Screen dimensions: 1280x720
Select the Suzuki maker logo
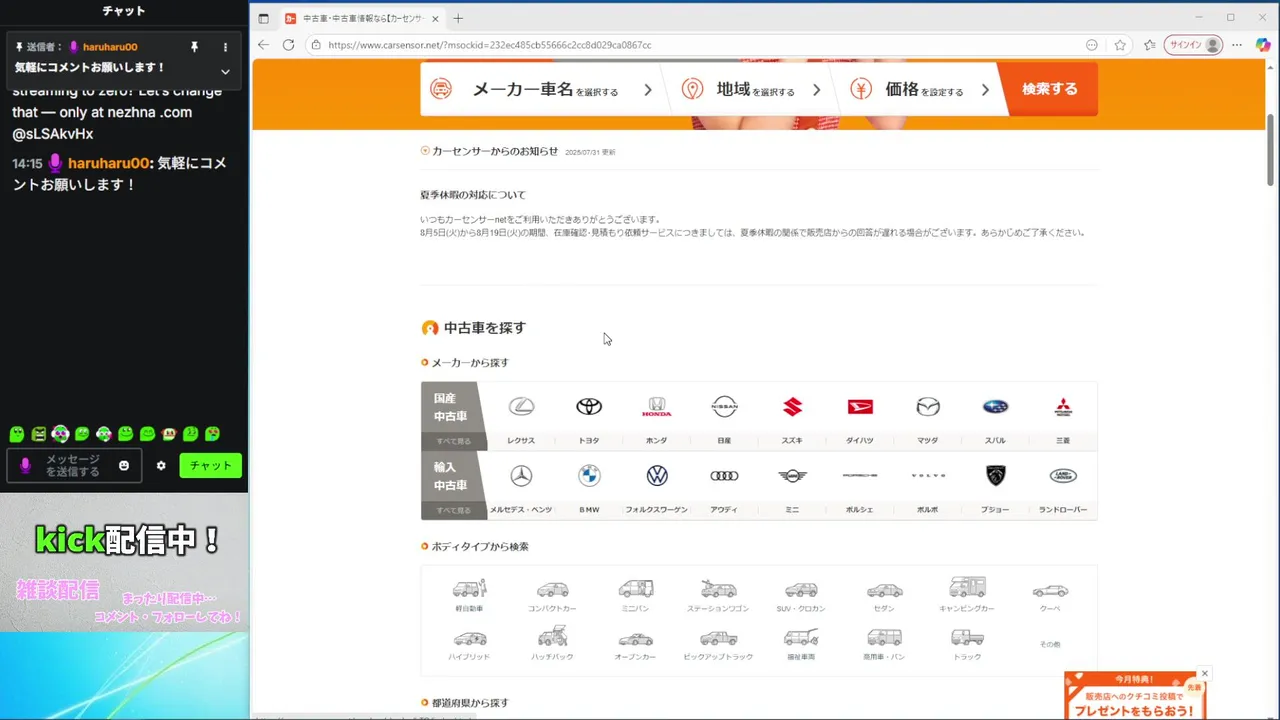tap(792, 406)
